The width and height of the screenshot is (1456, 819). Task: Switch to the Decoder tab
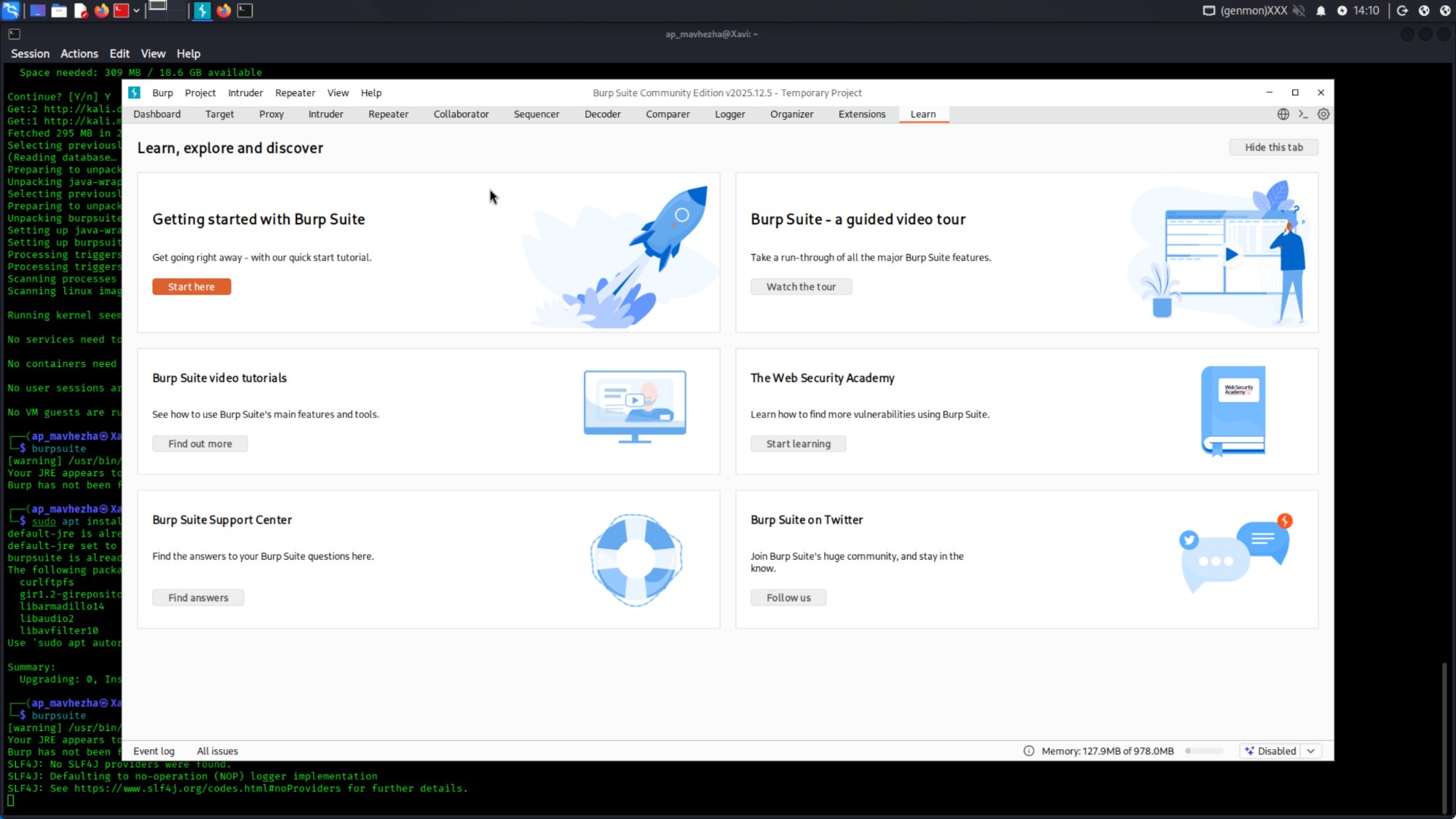(x=603, y=114)
